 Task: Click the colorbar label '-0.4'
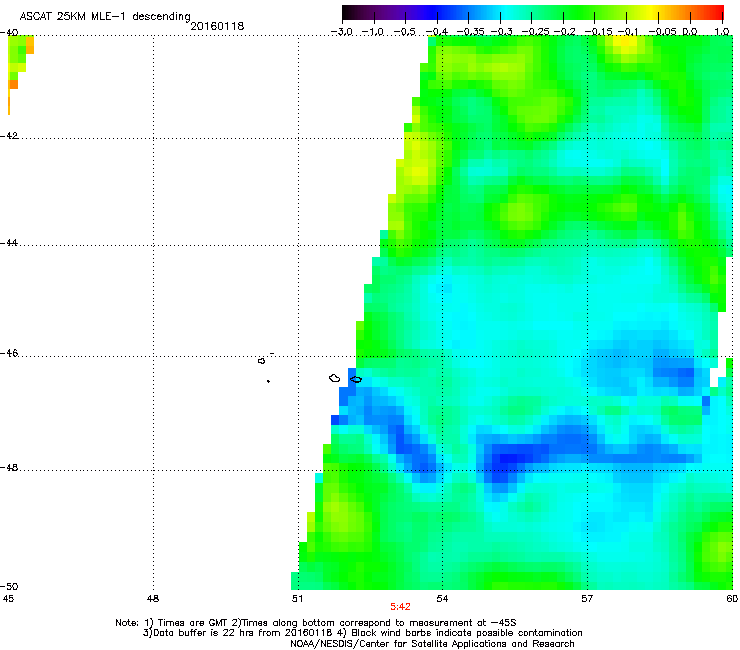[x=437, y=32]
